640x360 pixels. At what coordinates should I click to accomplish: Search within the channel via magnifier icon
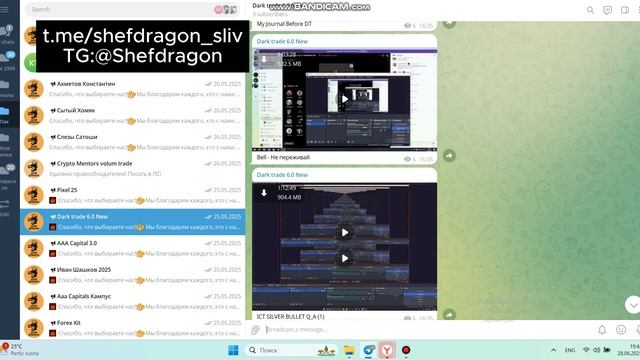tap(590, 10)
